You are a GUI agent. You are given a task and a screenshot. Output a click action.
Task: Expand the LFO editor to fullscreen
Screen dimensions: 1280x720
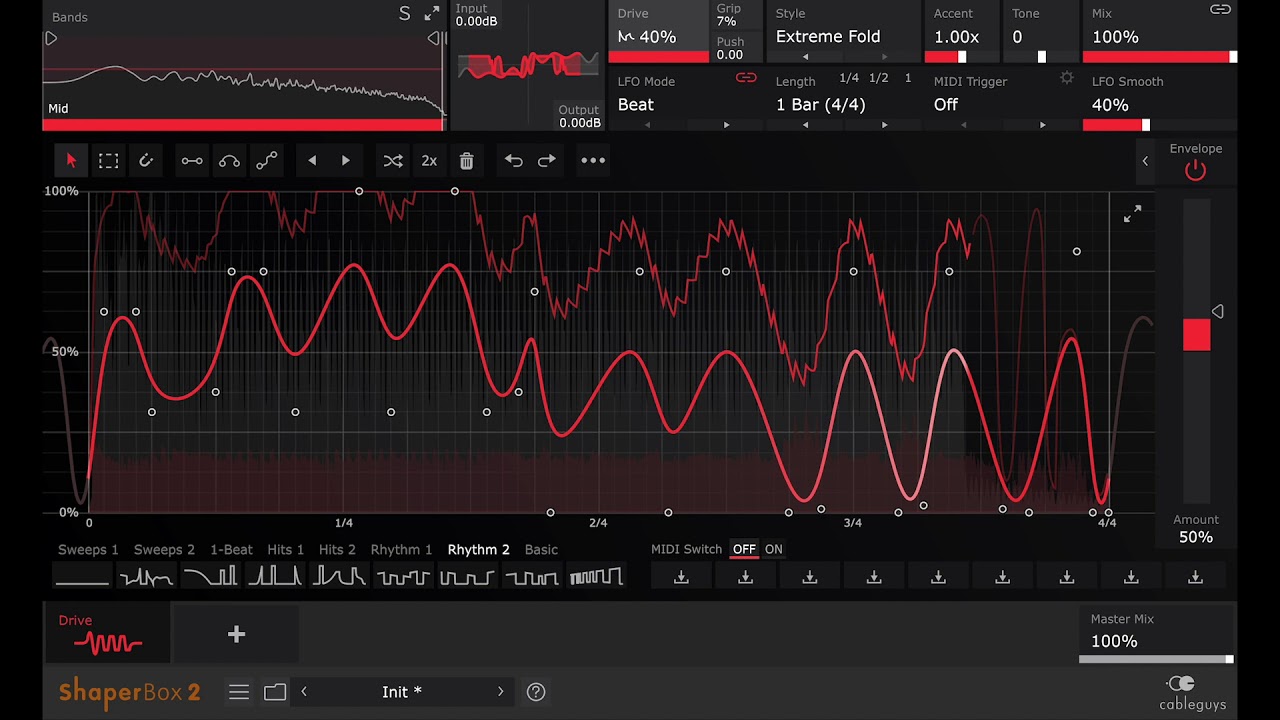point(1132,214)
